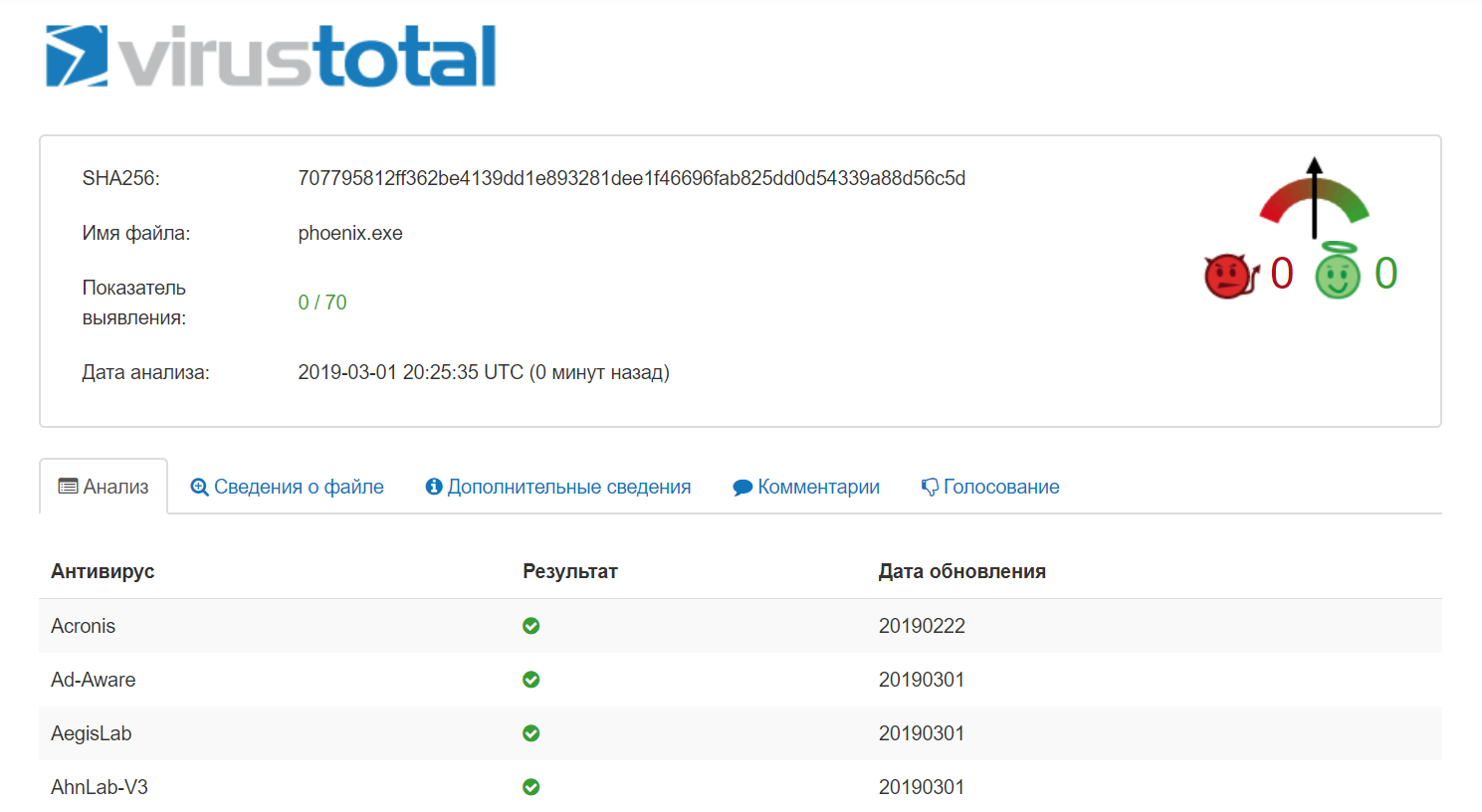
Task: Select the Acronis antivirus name
Action: 84,626
